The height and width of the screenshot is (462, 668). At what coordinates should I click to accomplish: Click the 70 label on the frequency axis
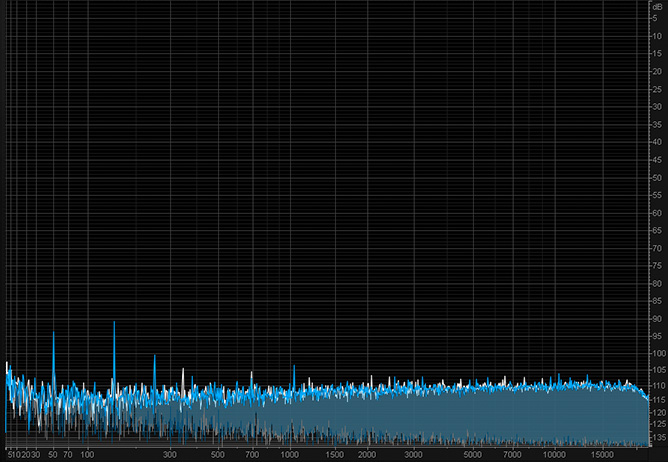pyautogui.click(x=67, y=454)
